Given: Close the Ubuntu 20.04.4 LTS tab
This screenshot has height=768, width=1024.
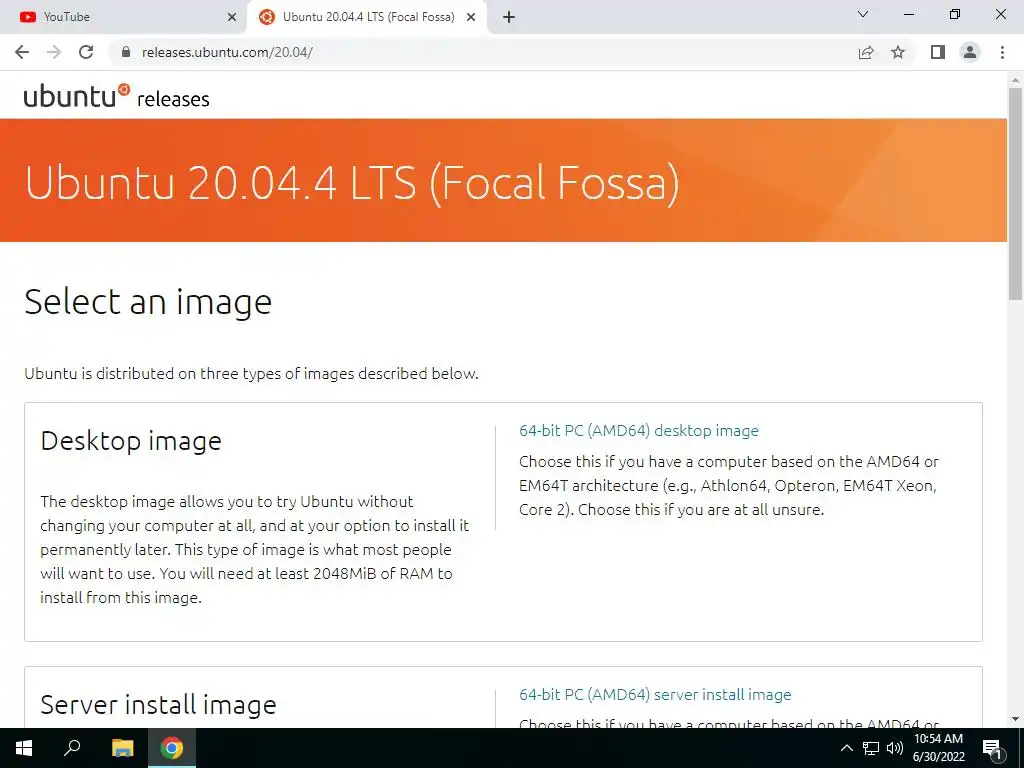Looking at the screenshot, I should coord(471,17).
